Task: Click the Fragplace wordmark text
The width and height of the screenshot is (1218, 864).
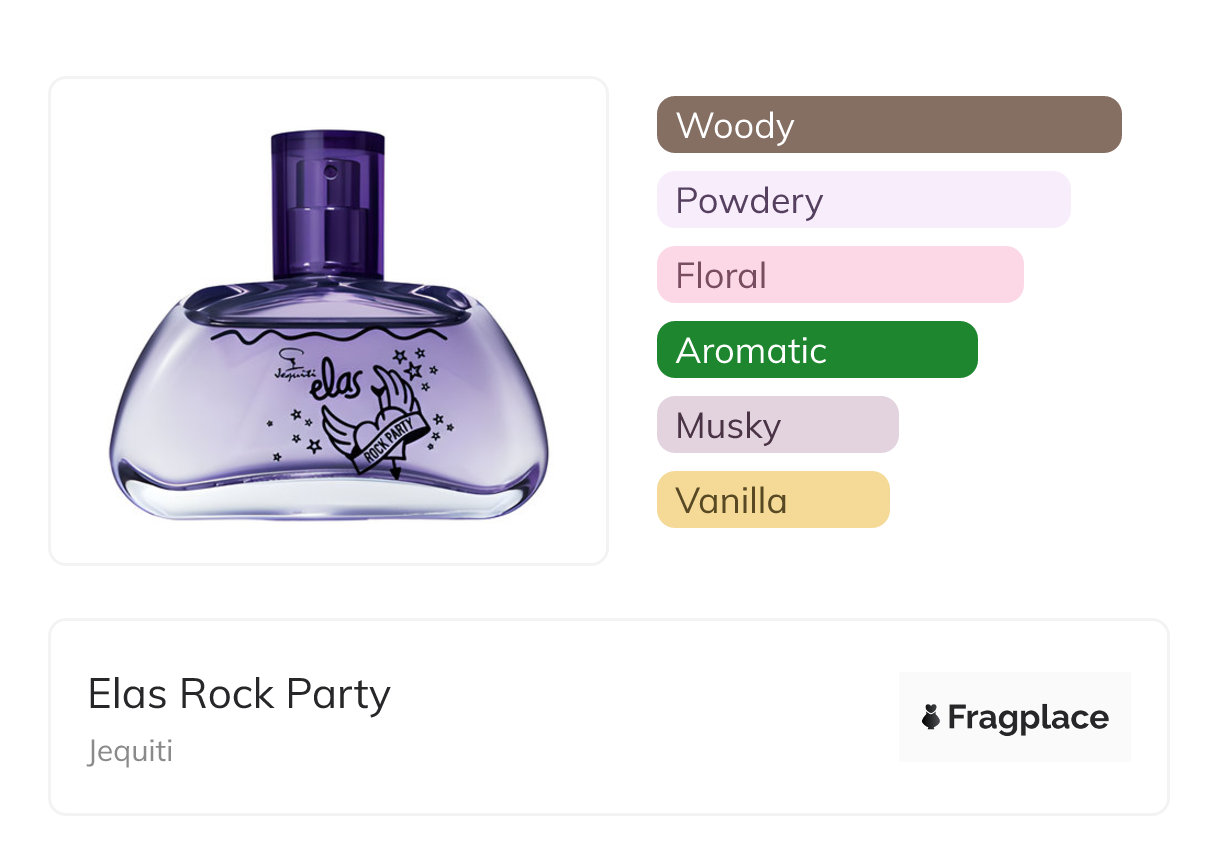Action: pos(1028,718)
